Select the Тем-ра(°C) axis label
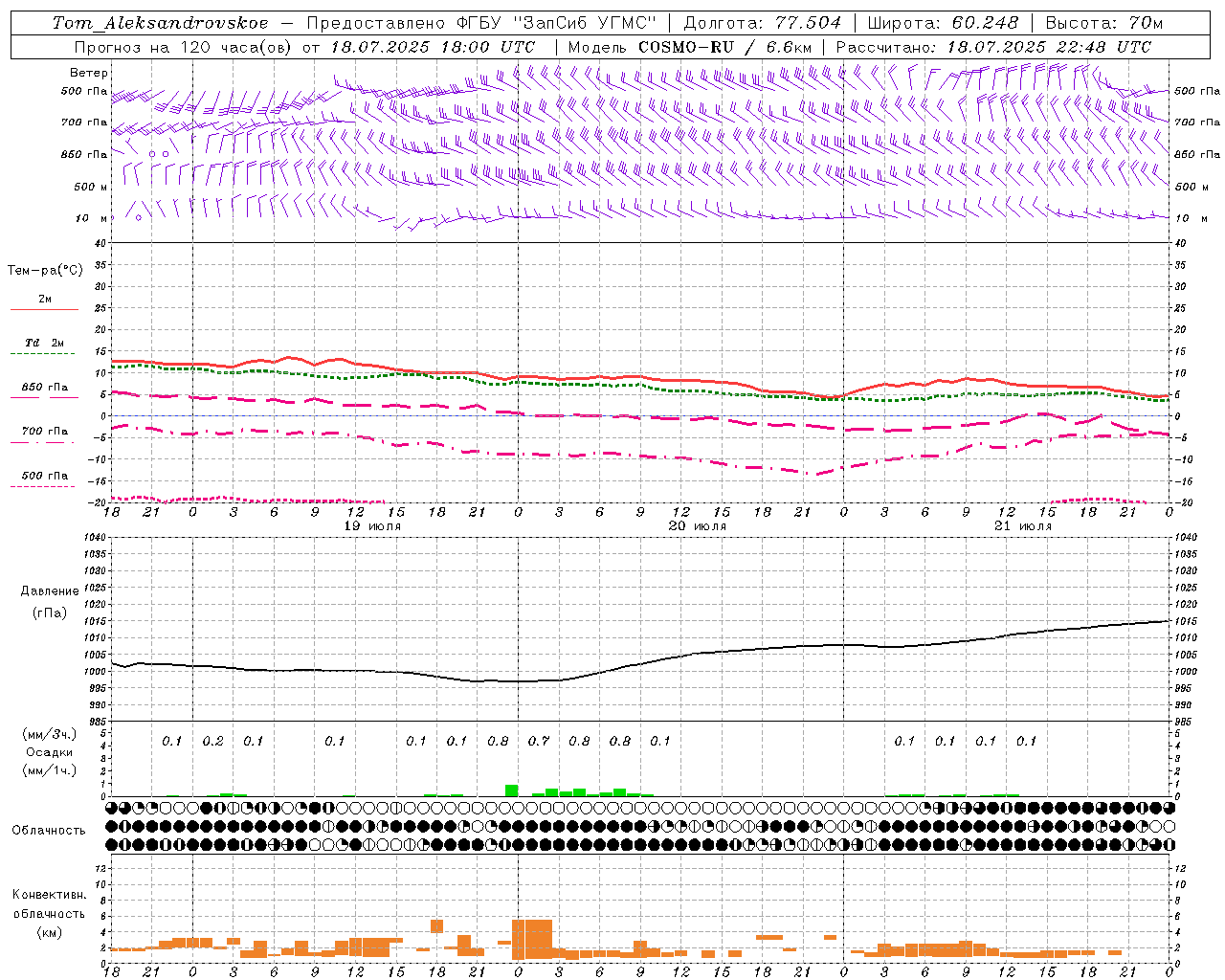Screen dimensions: 1225x980 pyautogui.click(x=45, y=271)
